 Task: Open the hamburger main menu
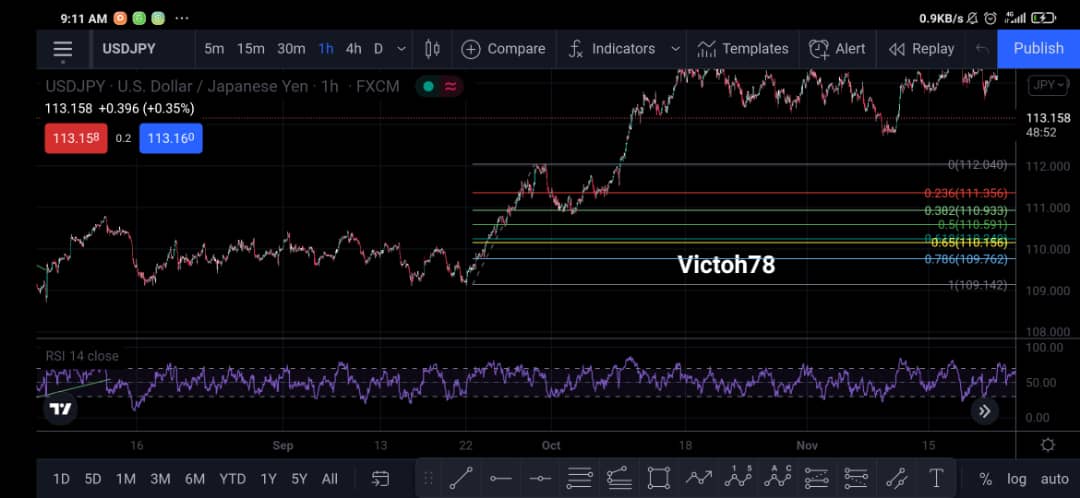(x=63, y=49)
